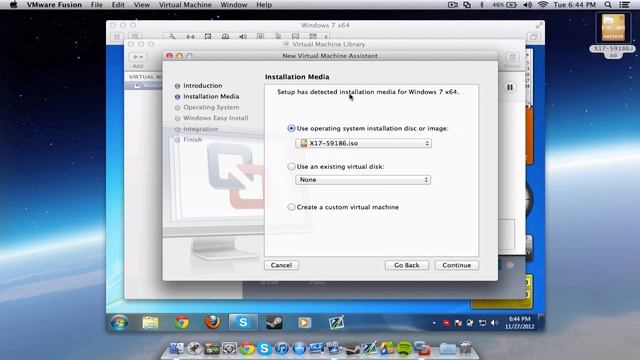Click the Windows Start orb

click(120, 322)
